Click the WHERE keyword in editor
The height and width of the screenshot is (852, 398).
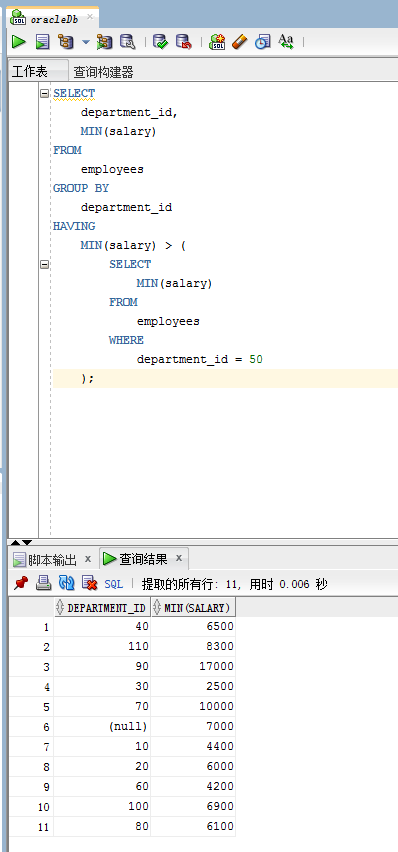[126, 340]
